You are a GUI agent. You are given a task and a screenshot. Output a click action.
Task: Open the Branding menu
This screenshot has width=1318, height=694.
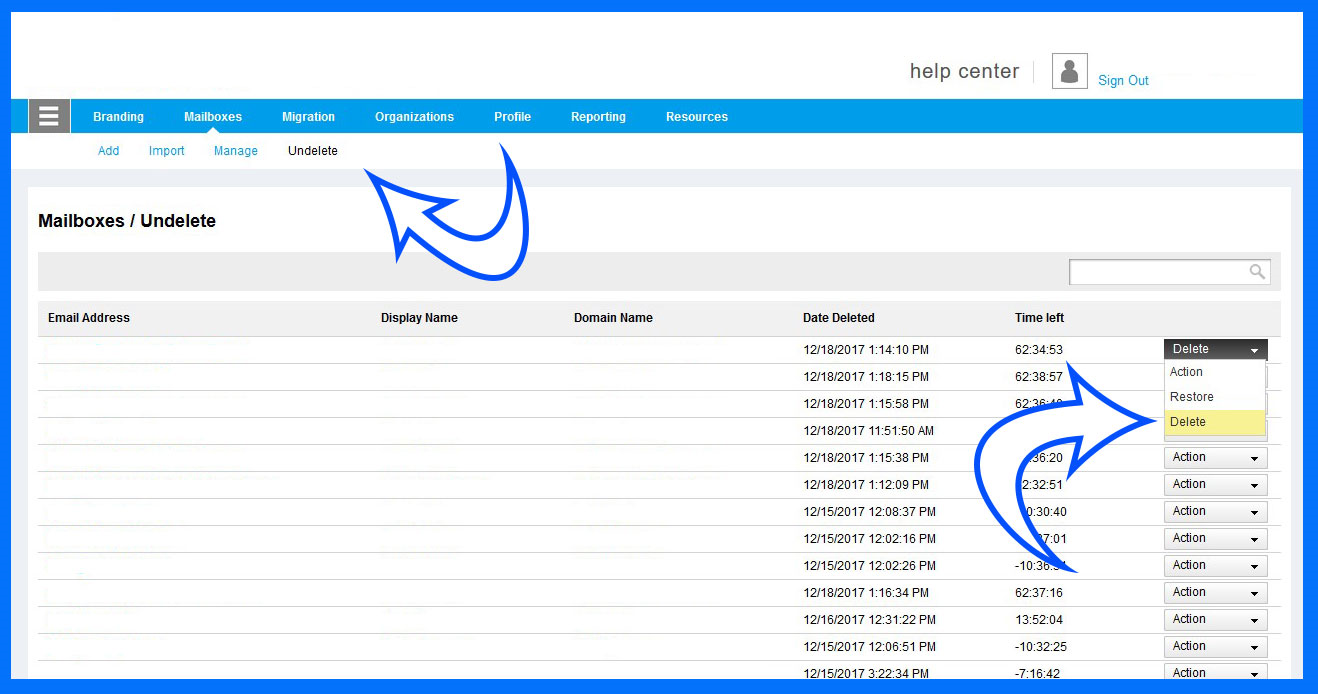(118, 117)
